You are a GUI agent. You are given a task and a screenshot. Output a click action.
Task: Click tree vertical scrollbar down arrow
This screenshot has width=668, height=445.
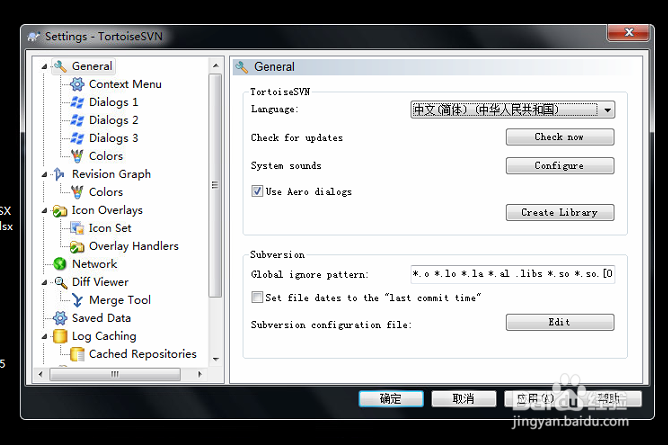216,359
